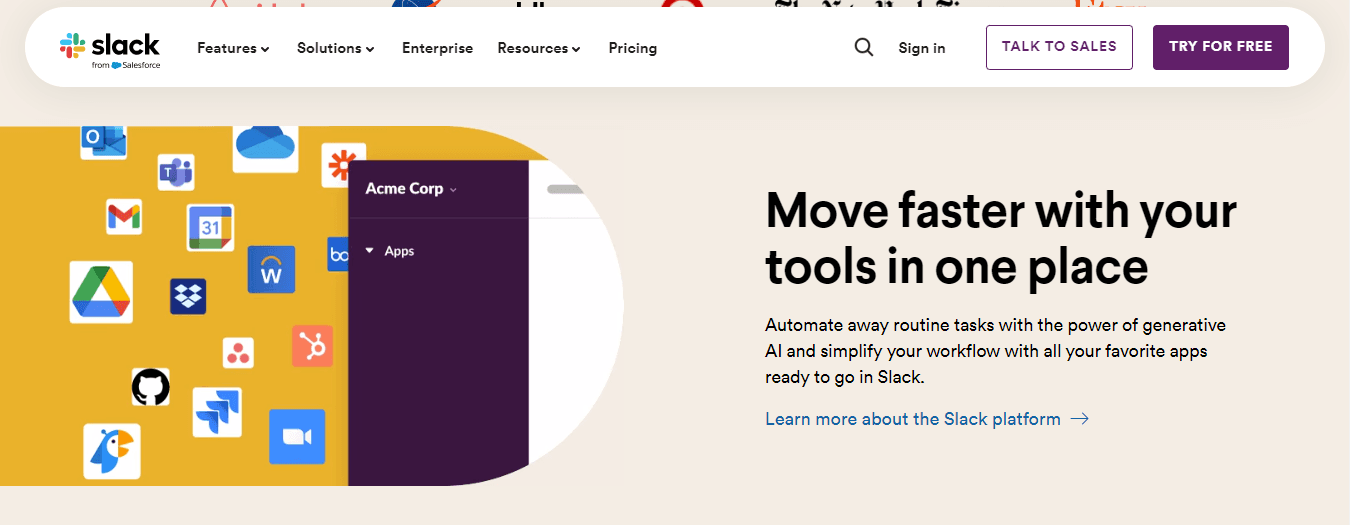Image resolution: width=1350 pixels, height=525 pixels.
Task: Open the Acme Corp workspace dropdown
Action: click(411, 188)
